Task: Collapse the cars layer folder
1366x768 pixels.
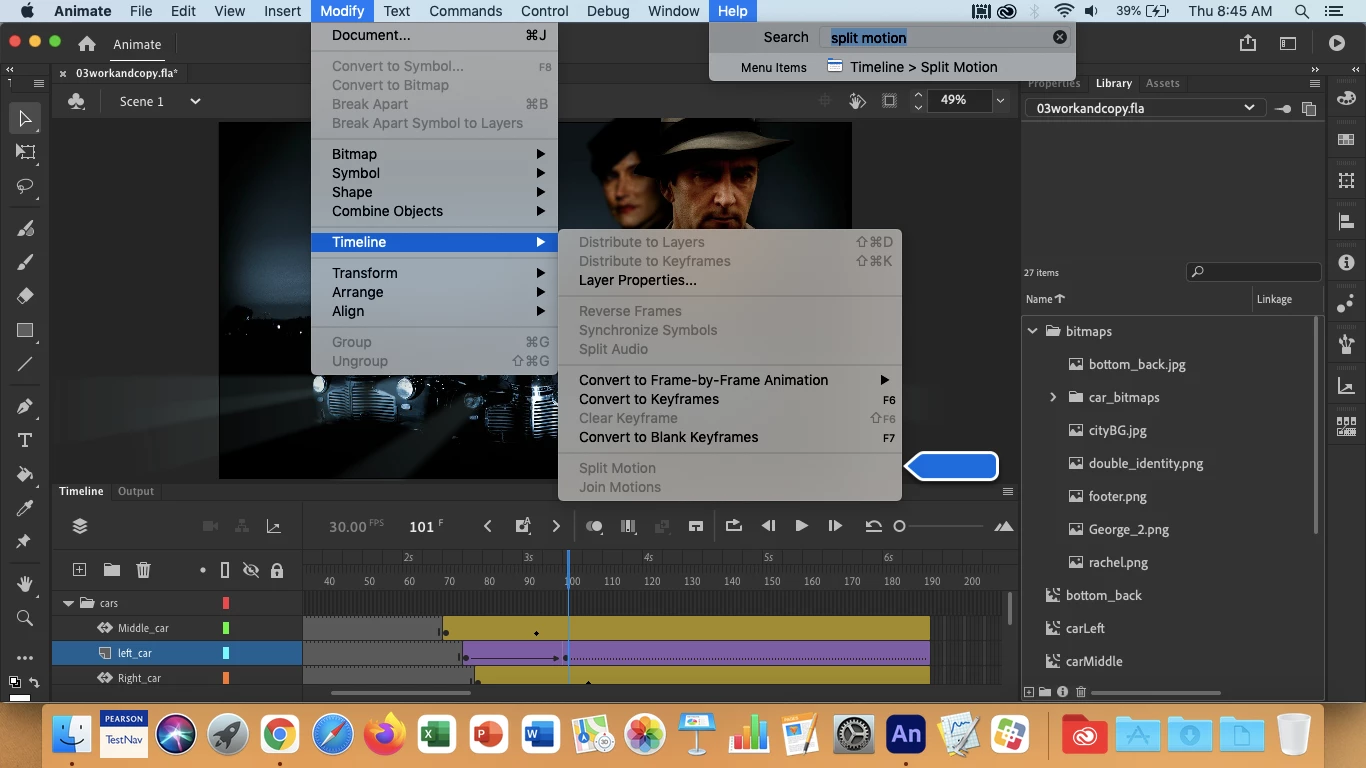Action: click(68, 603)
